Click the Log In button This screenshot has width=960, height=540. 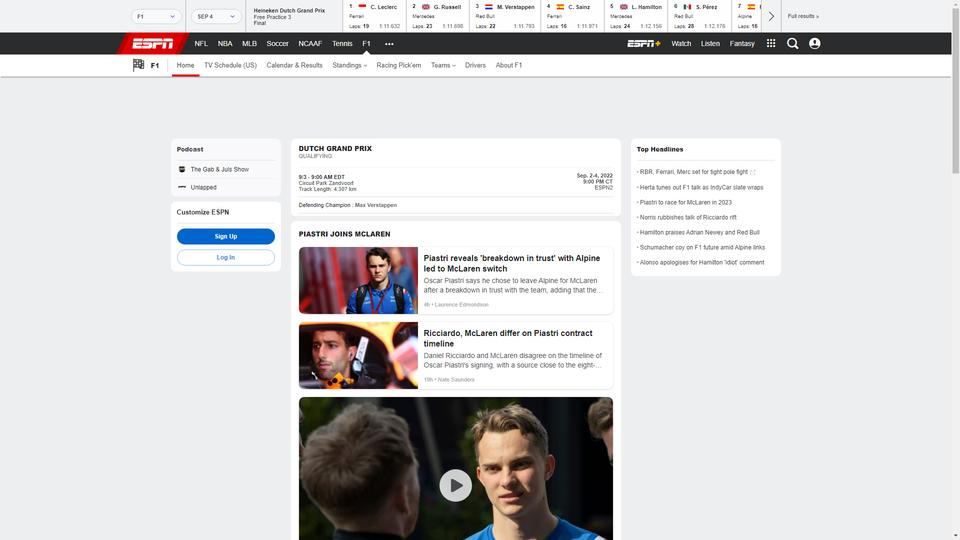[226, 258]
